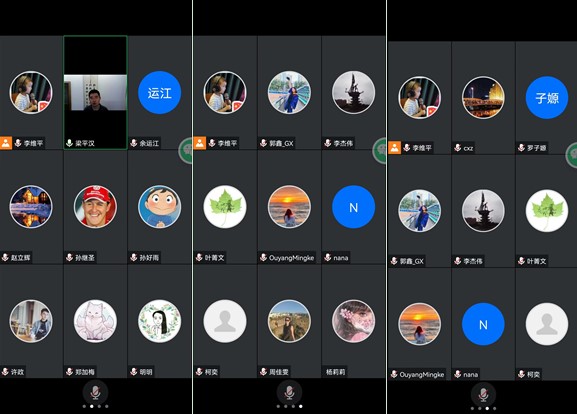This screenshot has width=577, height=414.
Task: Toggle the bottom microphone in the right screenshot
Action: [x=483, y=395]
